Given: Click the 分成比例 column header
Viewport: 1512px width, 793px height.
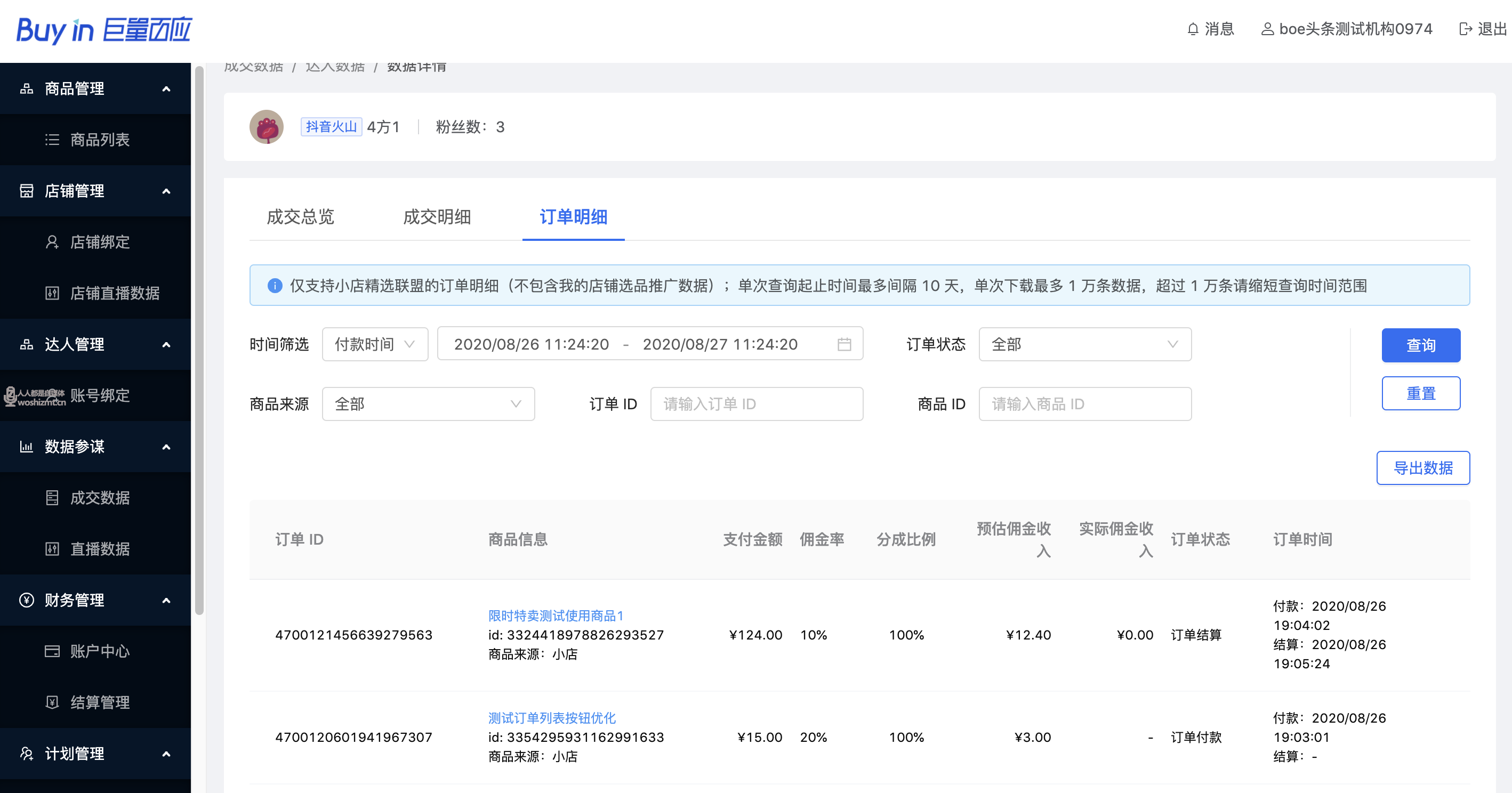Looking at the screenshot, I should pyautogui.click(x=906, y=540).
